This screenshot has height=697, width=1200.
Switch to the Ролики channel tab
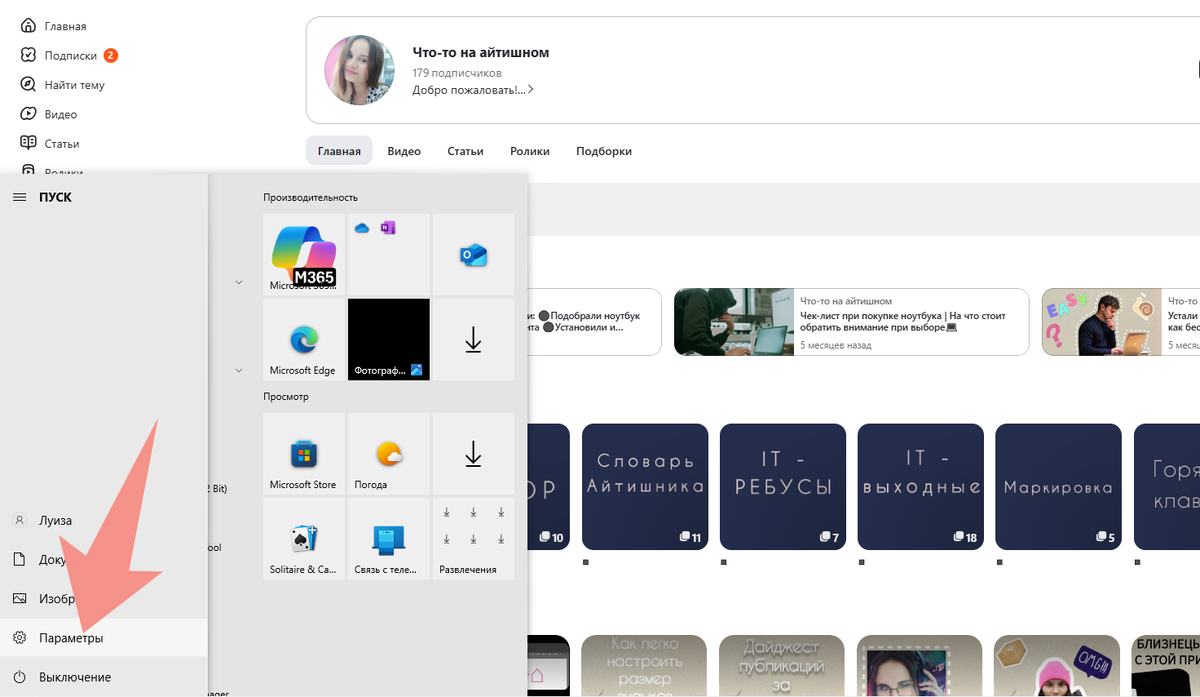530,151
